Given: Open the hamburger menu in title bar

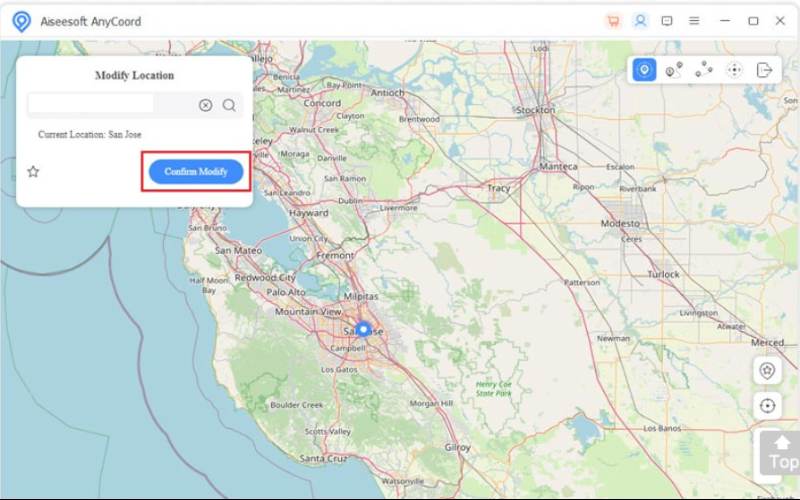Looking at the screenshot, I should tap(694, 21).
